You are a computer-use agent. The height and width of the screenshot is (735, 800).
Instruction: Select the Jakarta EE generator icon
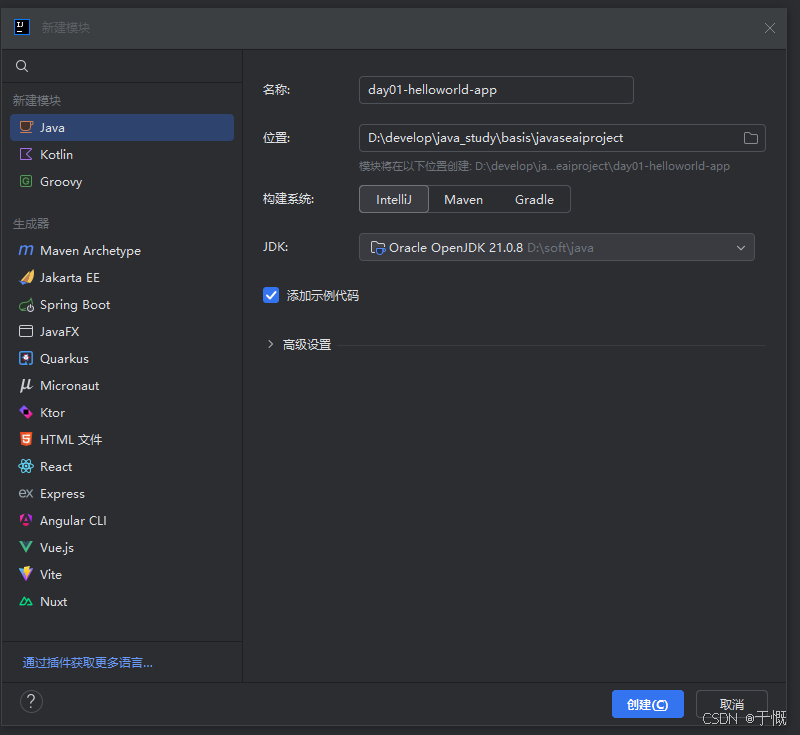[26, 277]
